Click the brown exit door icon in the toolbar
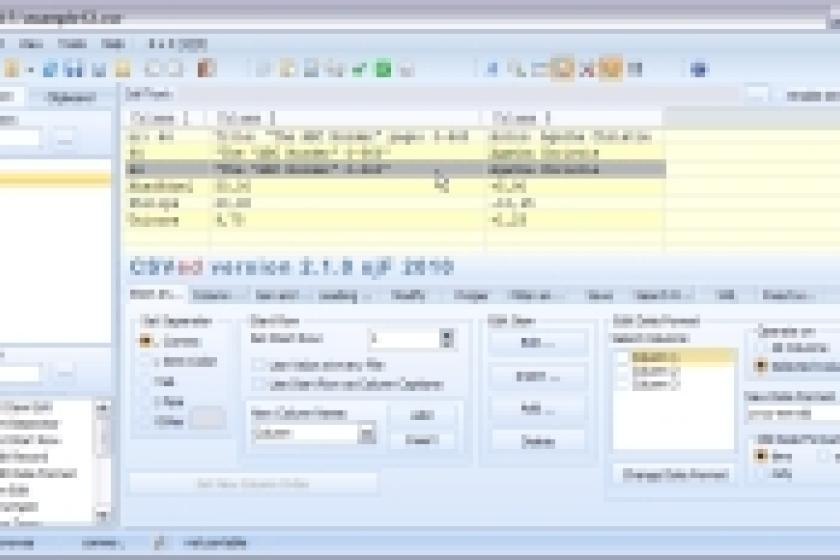840x560 pixels. point(207,69)
